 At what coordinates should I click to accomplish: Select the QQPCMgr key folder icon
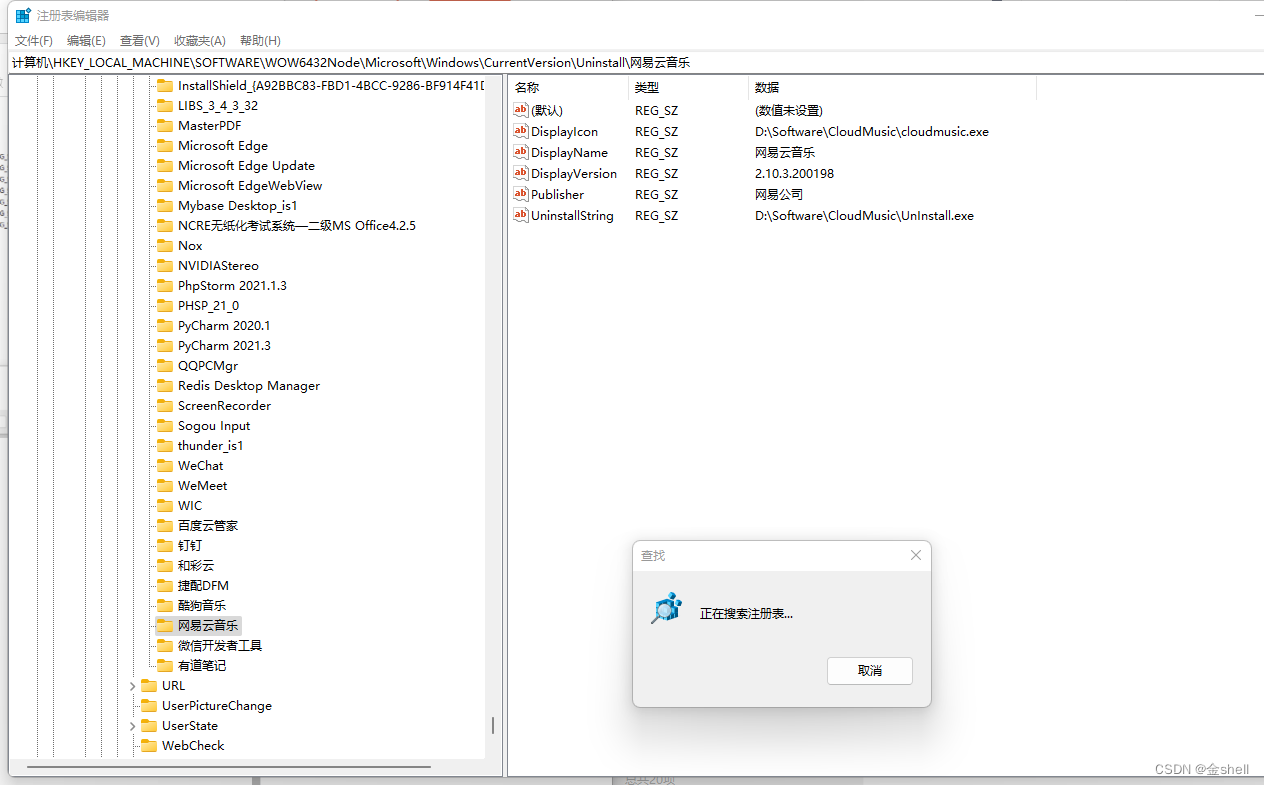[x=165, y=366]
